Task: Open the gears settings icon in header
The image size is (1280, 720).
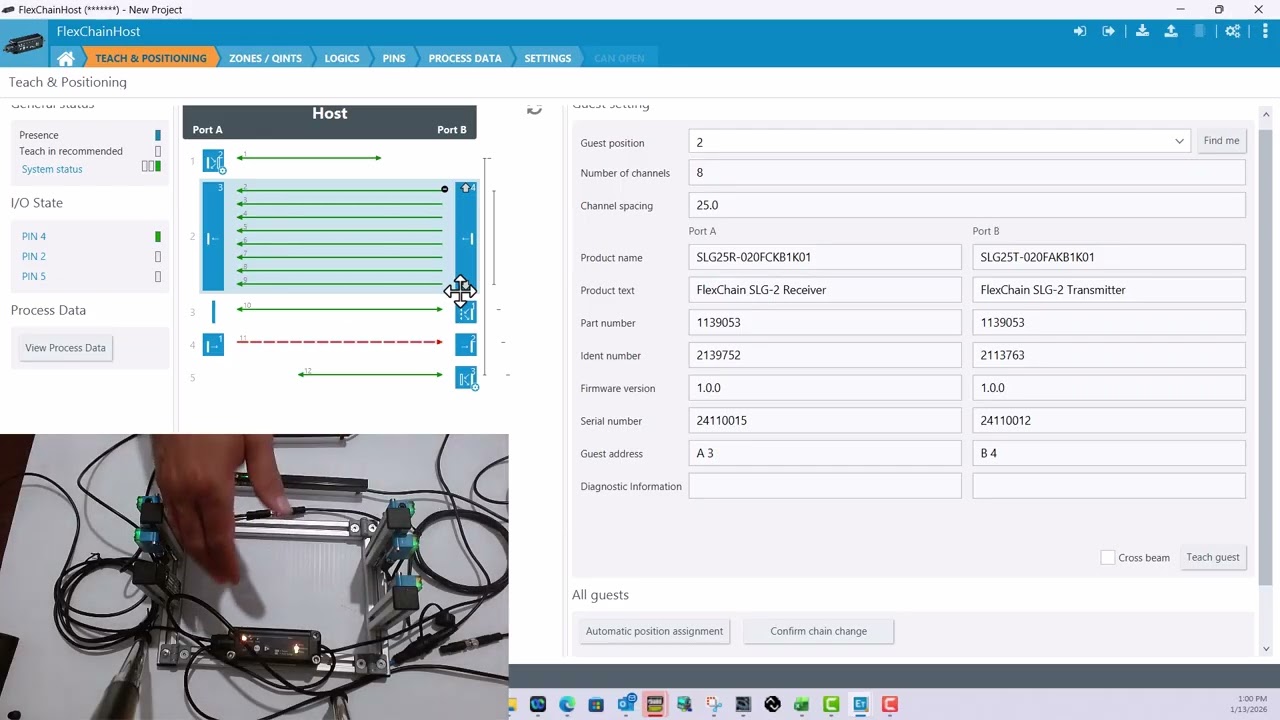Action: pos(1233,31)
